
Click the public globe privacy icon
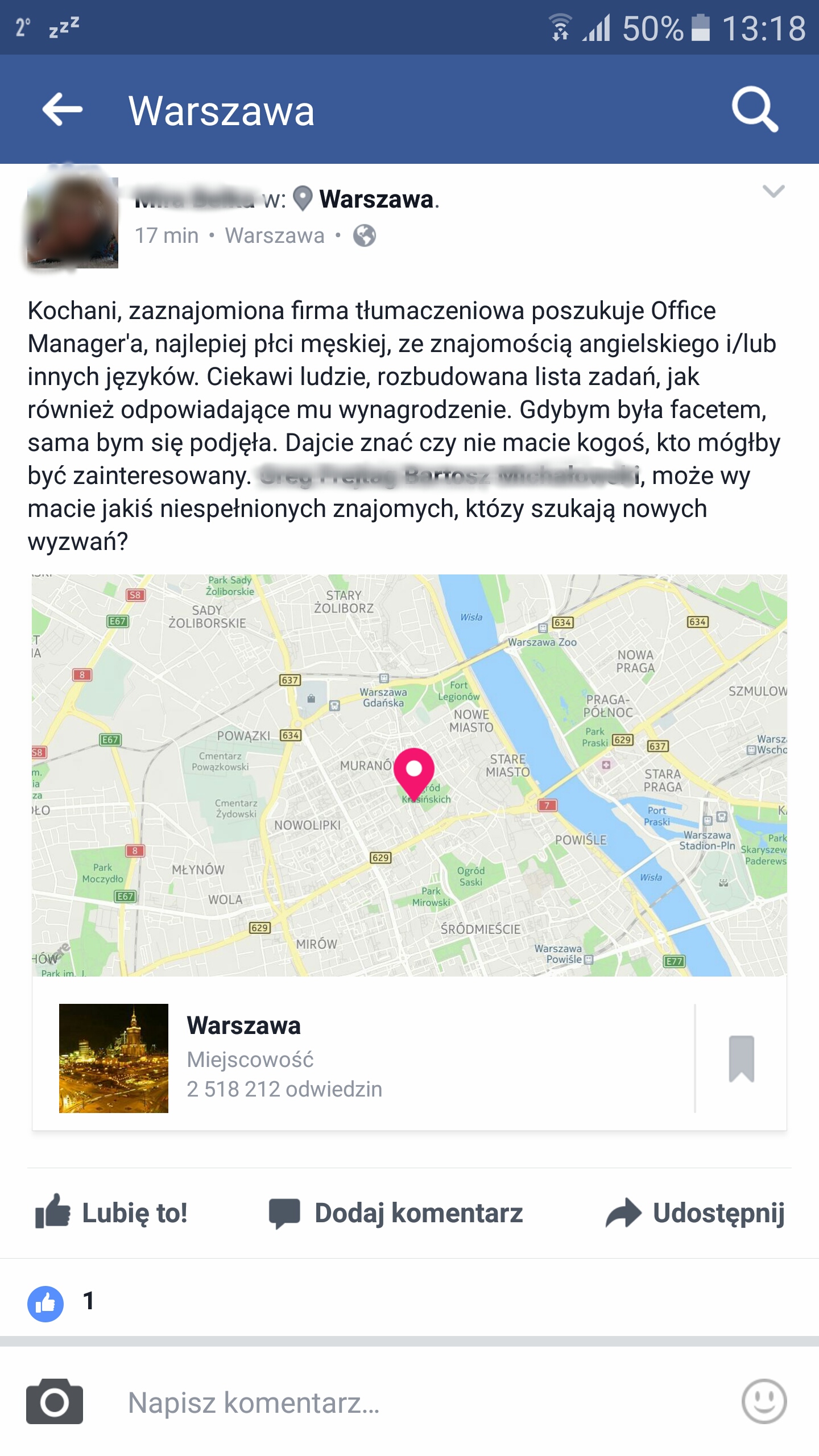coord(364,235)
